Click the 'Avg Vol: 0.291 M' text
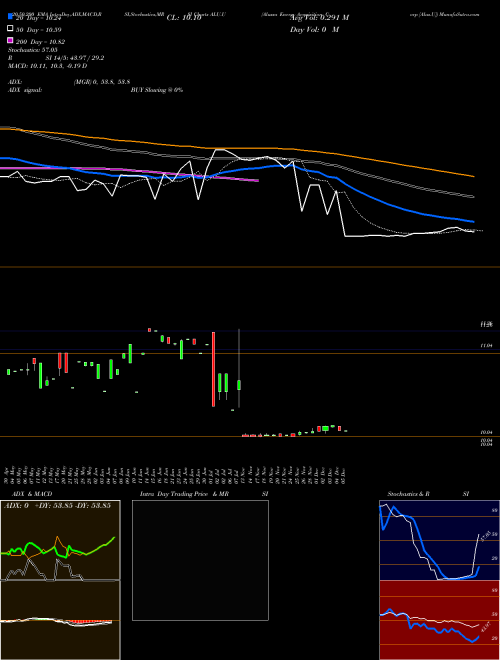This screenshot has height=660, width=500. (319, 18)
